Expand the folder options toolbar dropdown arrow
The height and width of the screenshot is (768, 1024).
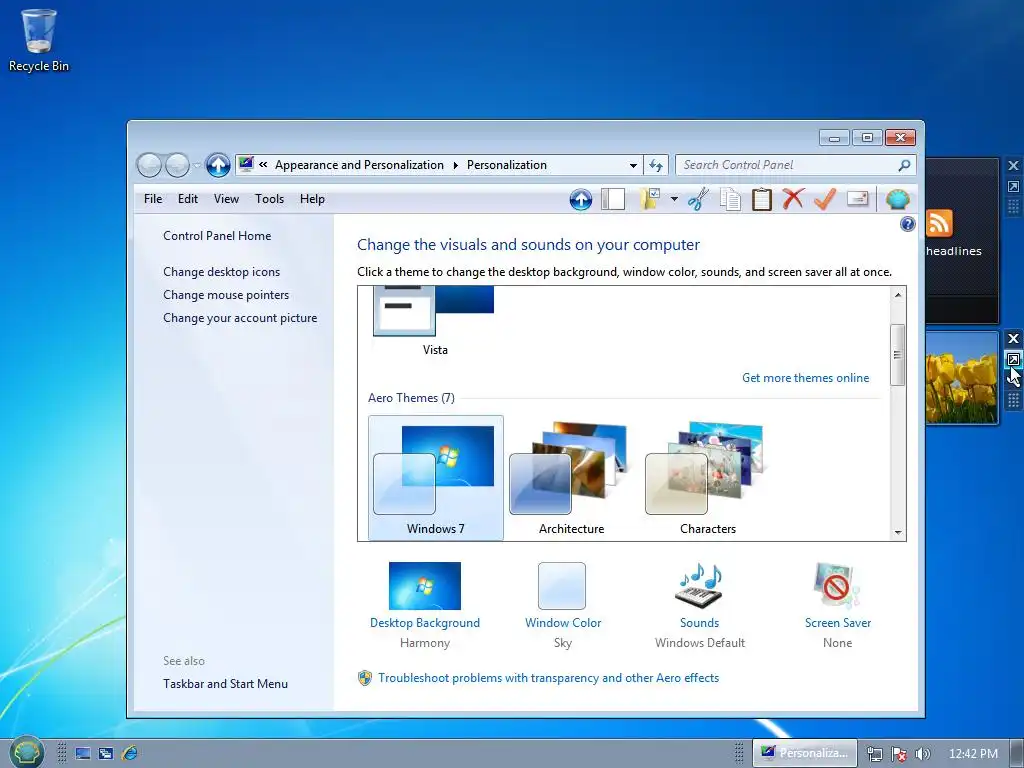pyautogui.click(x=674, y=199)
